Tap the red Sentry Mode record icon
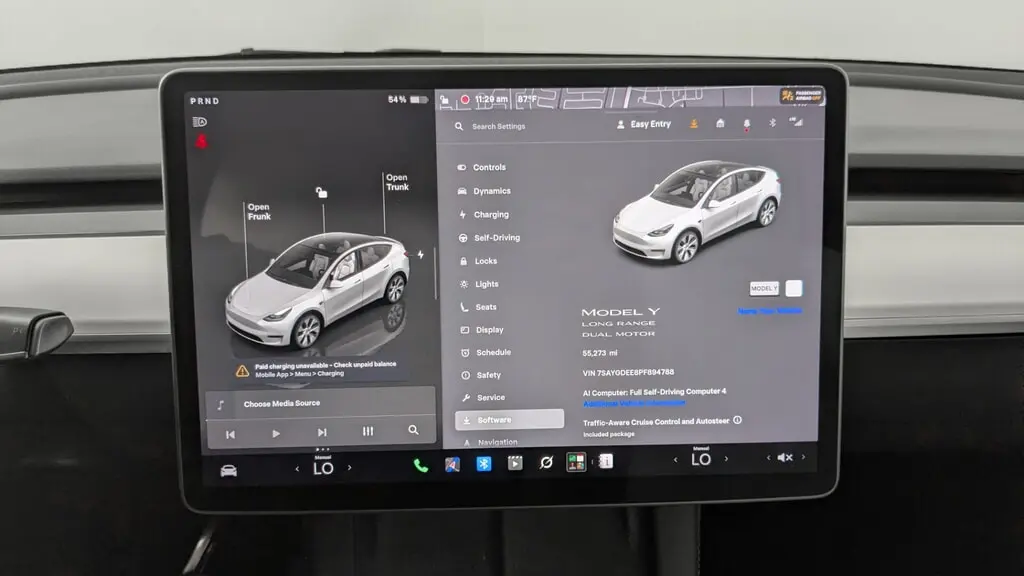The image size is (1024, 576). click(465, 100)
